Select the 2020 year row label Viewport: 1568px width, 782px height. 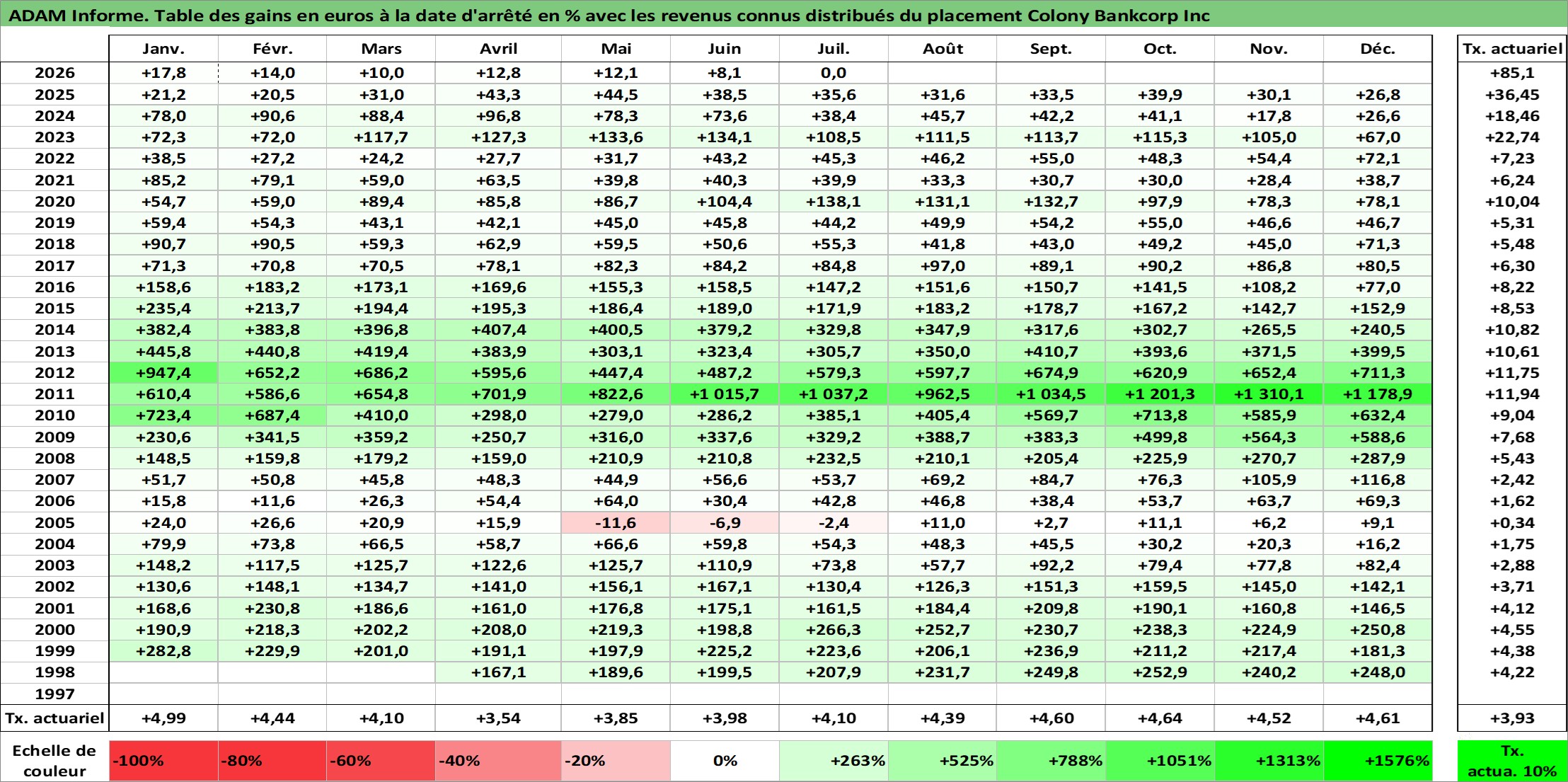pyautogui.click(x=54, y=202)
